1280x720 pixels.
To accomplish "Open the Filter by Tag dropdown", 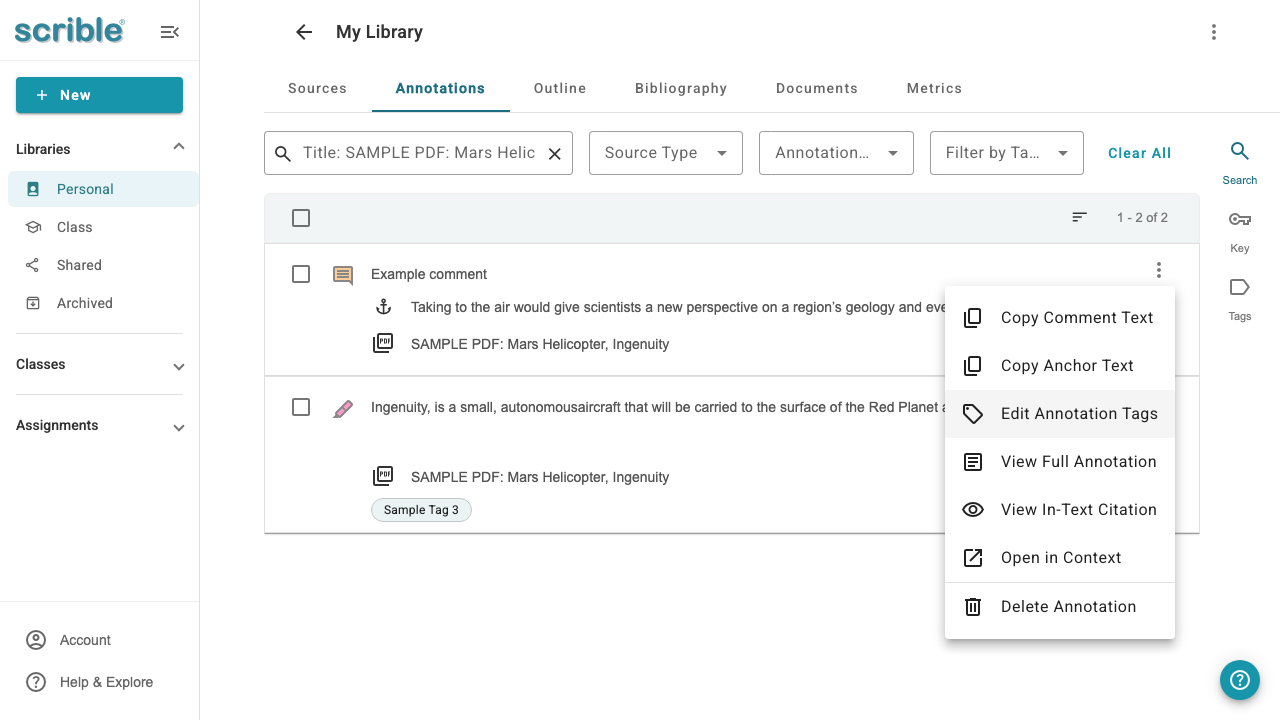I will (x=1007, y=153).
